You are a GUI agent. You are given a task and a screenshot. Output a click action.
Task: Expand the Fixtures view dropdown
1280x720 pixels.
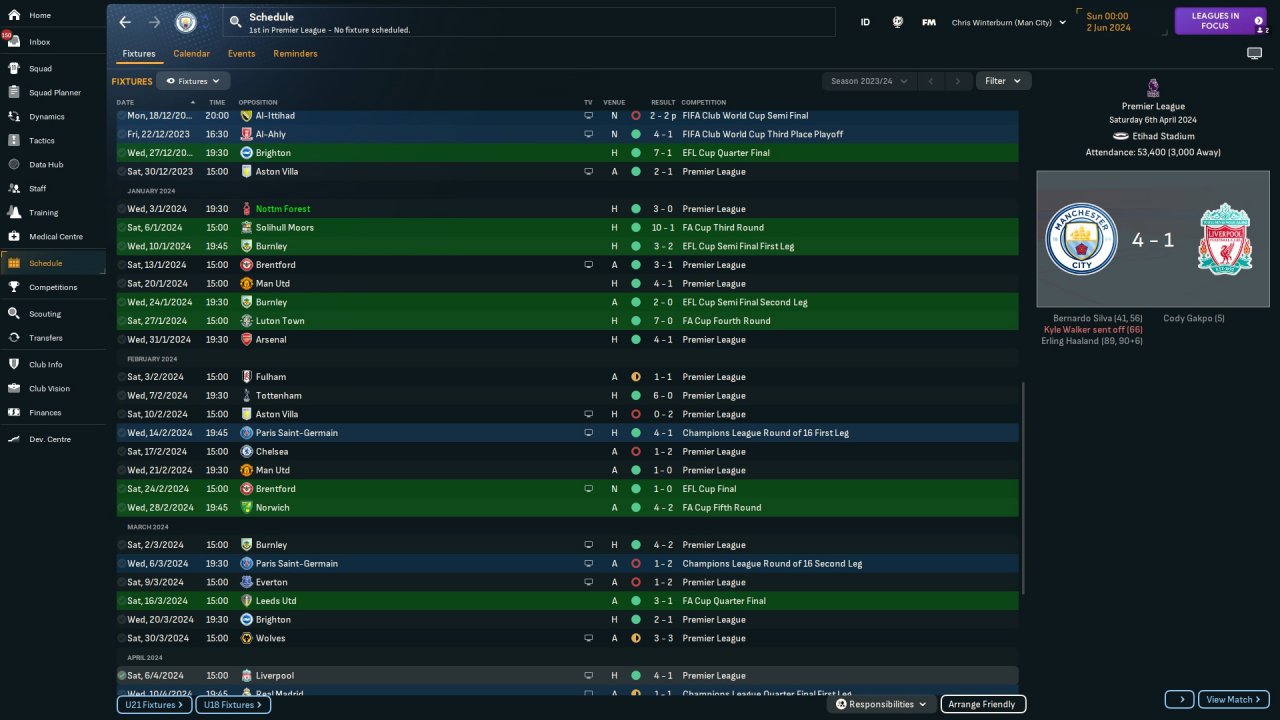(x=193, y=81)
